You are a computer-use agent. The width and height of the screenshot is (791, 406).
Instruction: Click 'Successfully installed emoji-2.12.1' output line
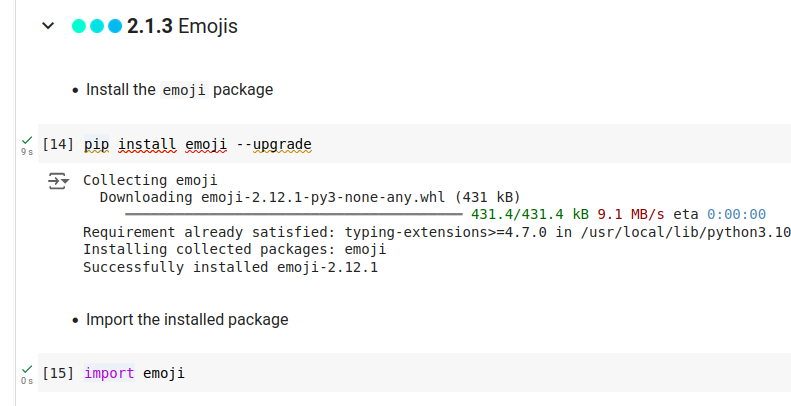pos(230,267)
